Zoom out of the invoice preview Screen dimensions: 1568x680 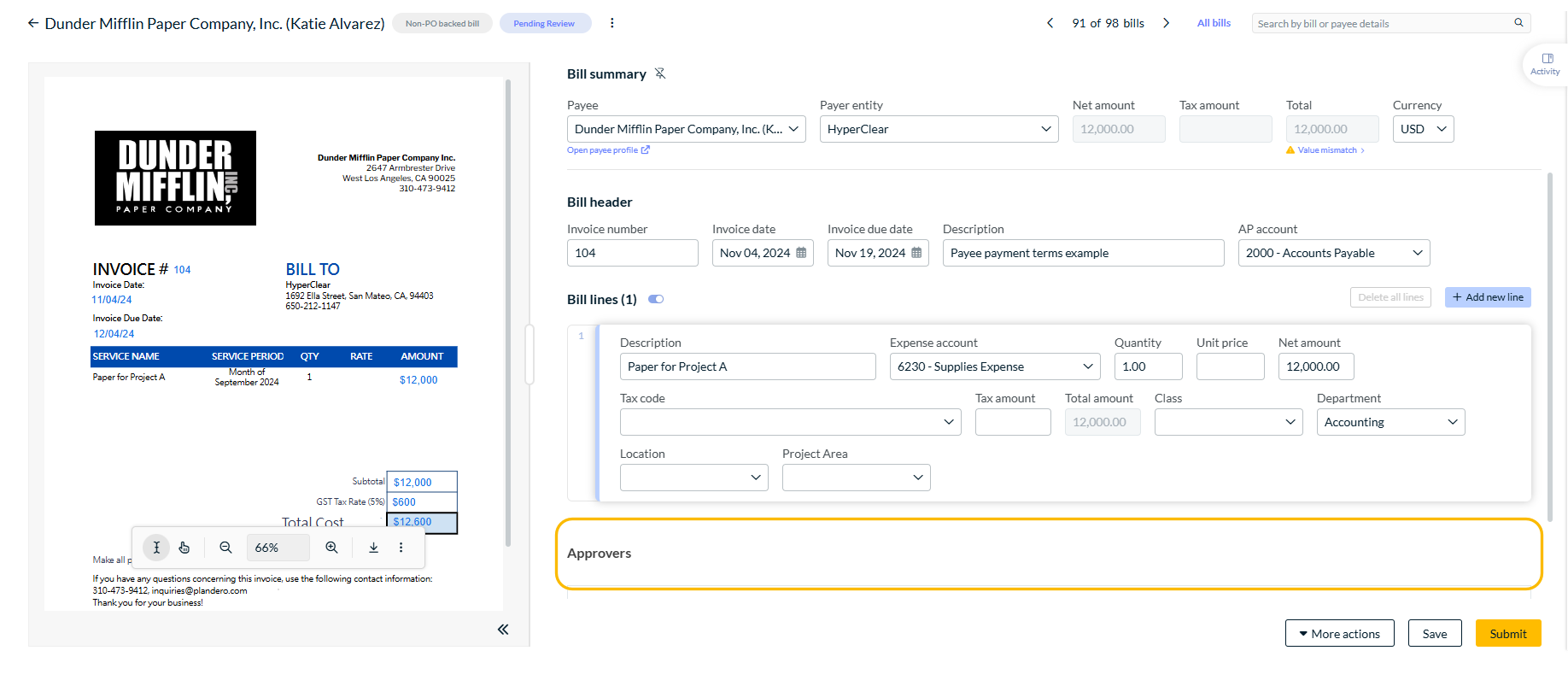[x=225, y=548]
